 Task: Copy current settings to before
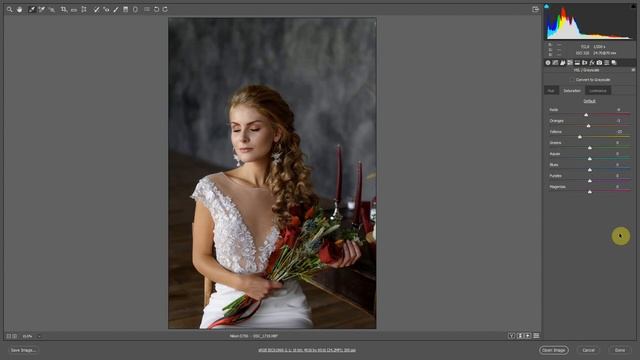528,336
